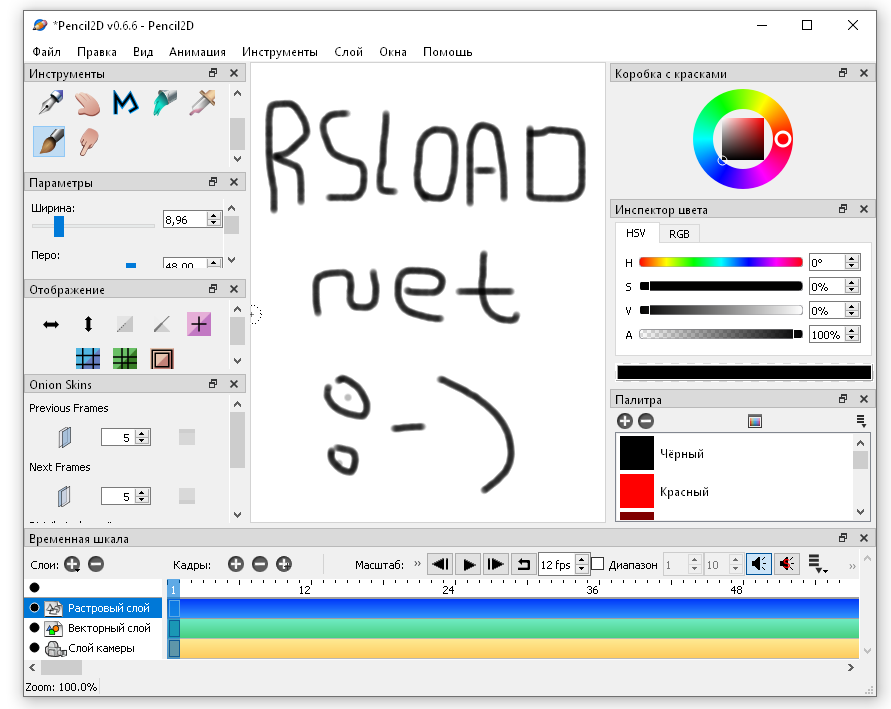891x709 pixels.
Task: Increase the Ширина width value
Action: pyautogui.click(x=214, y=216)
